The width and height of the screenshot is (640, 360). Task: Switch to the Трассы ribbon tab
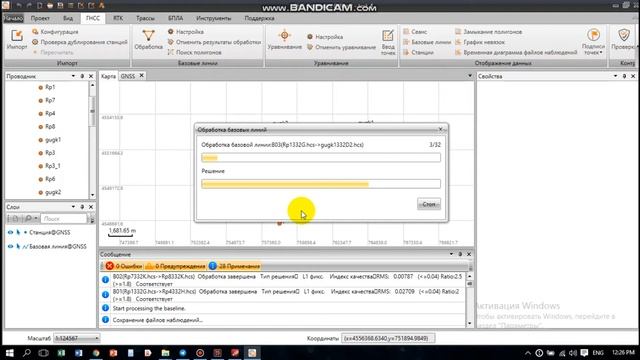145,18
